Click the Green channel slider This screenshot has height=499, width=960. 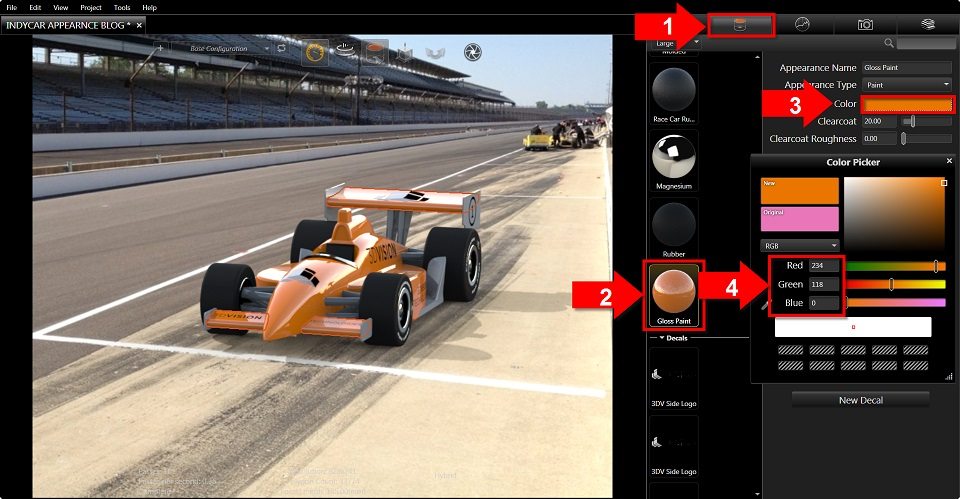coord(896,284)
